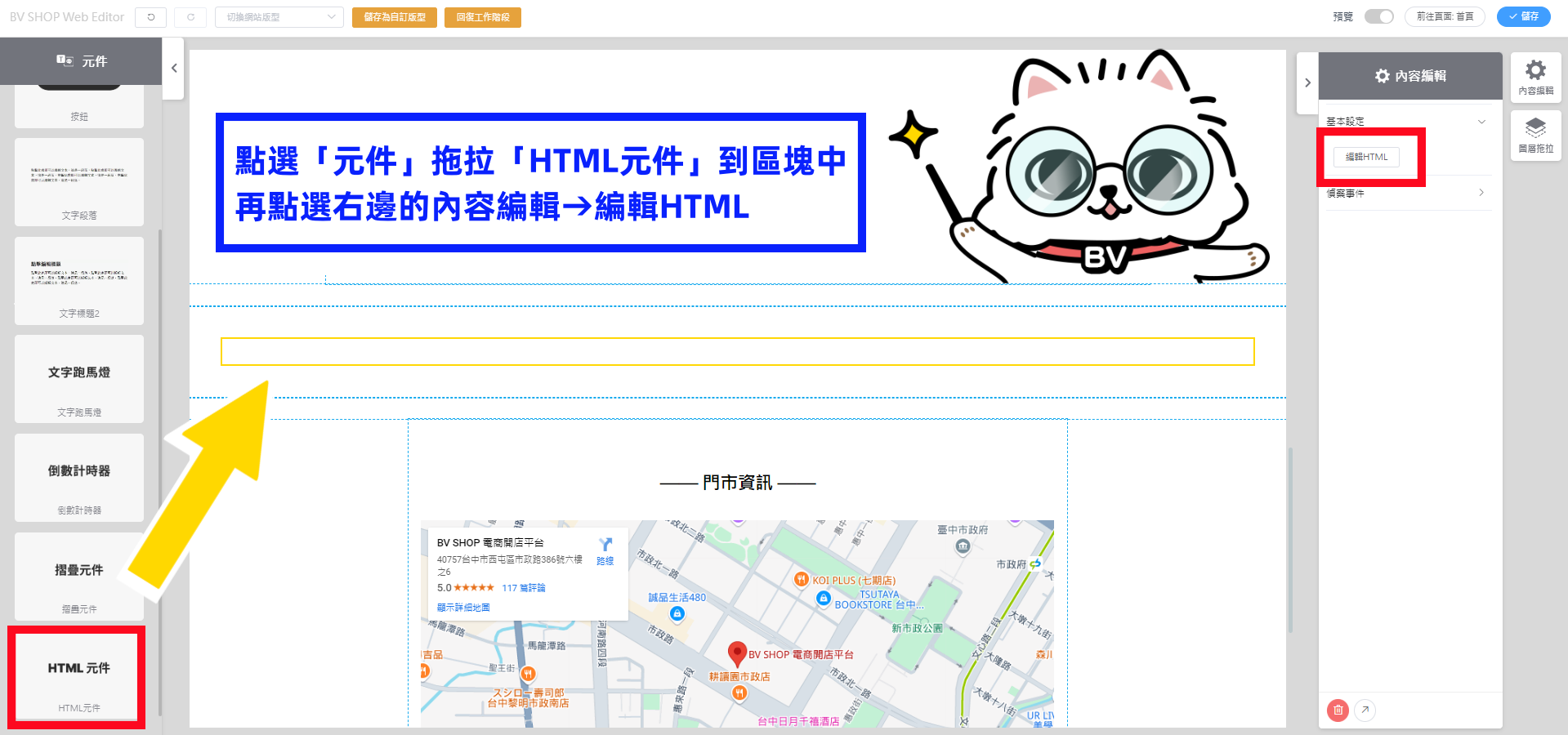This screenshot has width=1568, height=735.
Task: Click the TSUTAYA BOOKSTORE shopping pin
Action: [824, 599]
